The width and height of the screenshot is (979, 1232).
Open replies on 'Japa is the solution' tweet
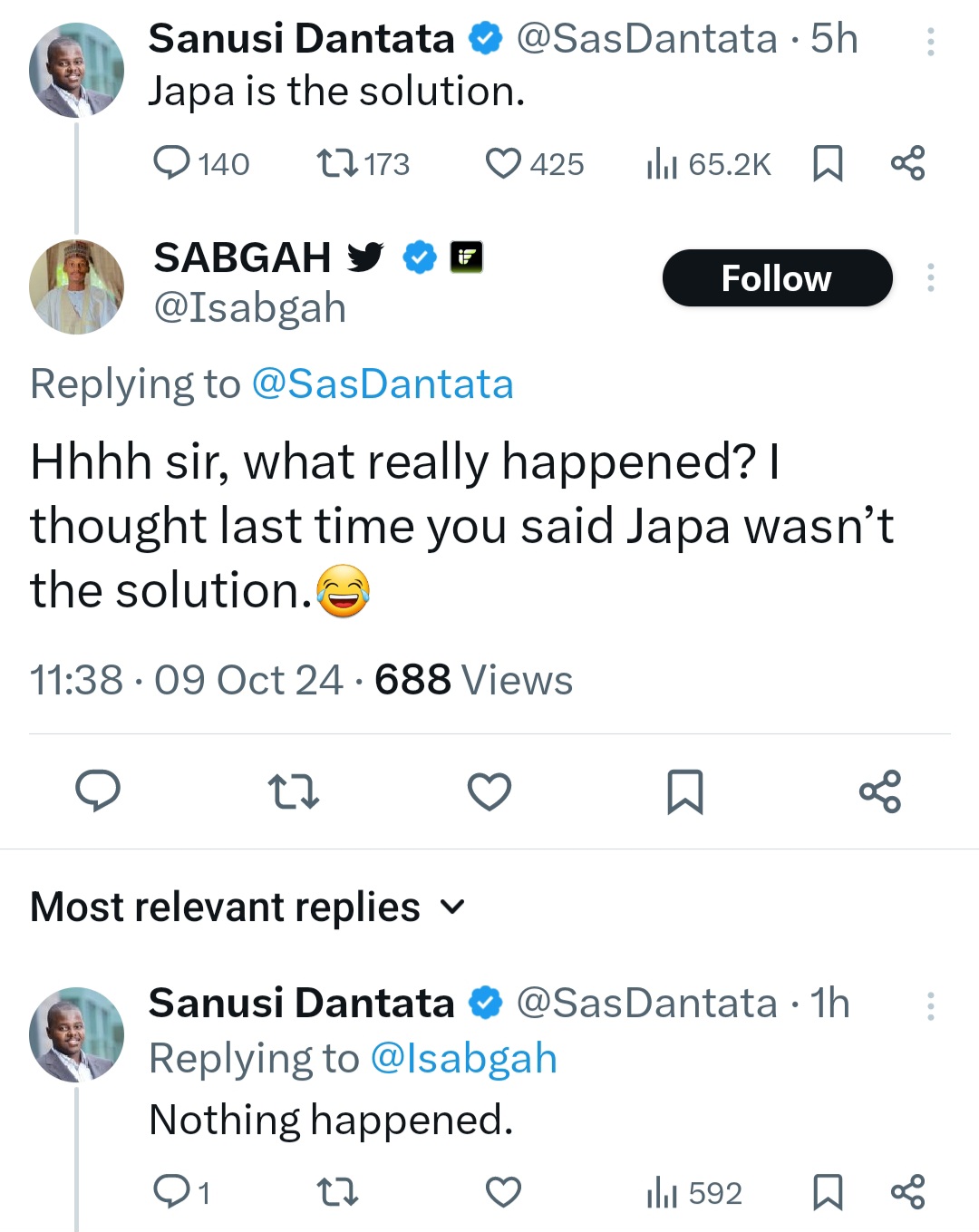(x=171, y=164)
